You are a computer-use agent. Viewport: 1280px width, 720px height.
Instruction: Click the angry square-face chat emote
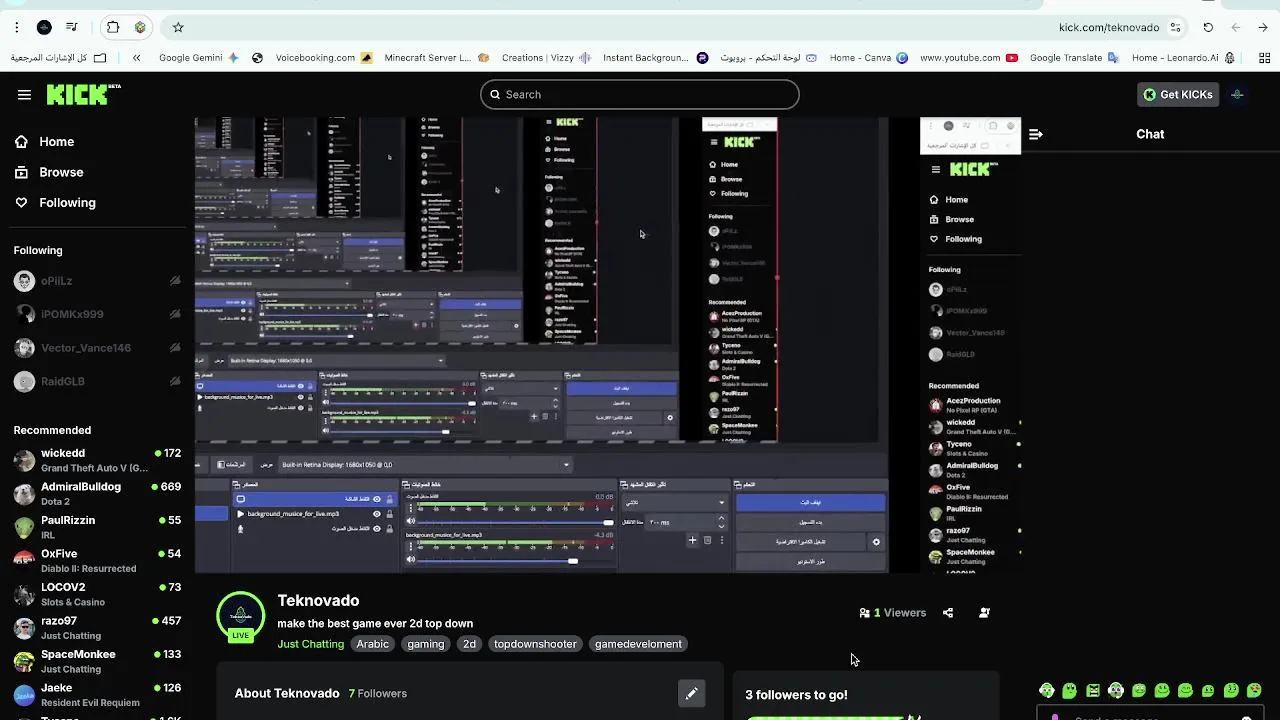pos(1093,690)
